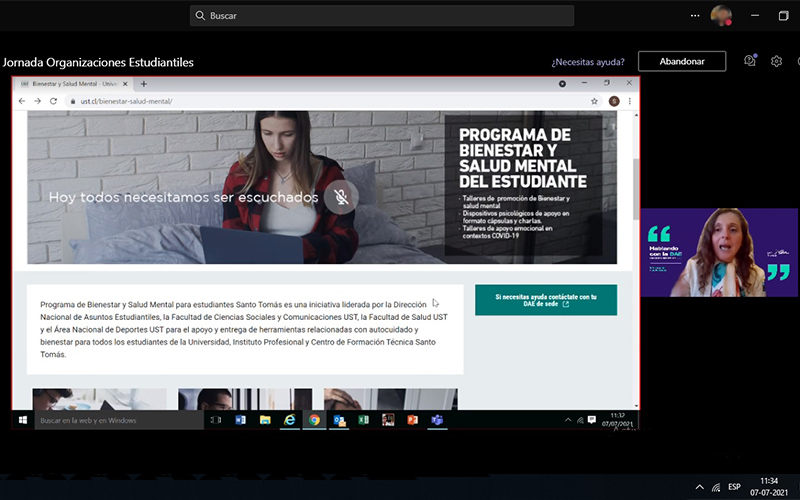Open Chrome from the shared taskbar

314,420
